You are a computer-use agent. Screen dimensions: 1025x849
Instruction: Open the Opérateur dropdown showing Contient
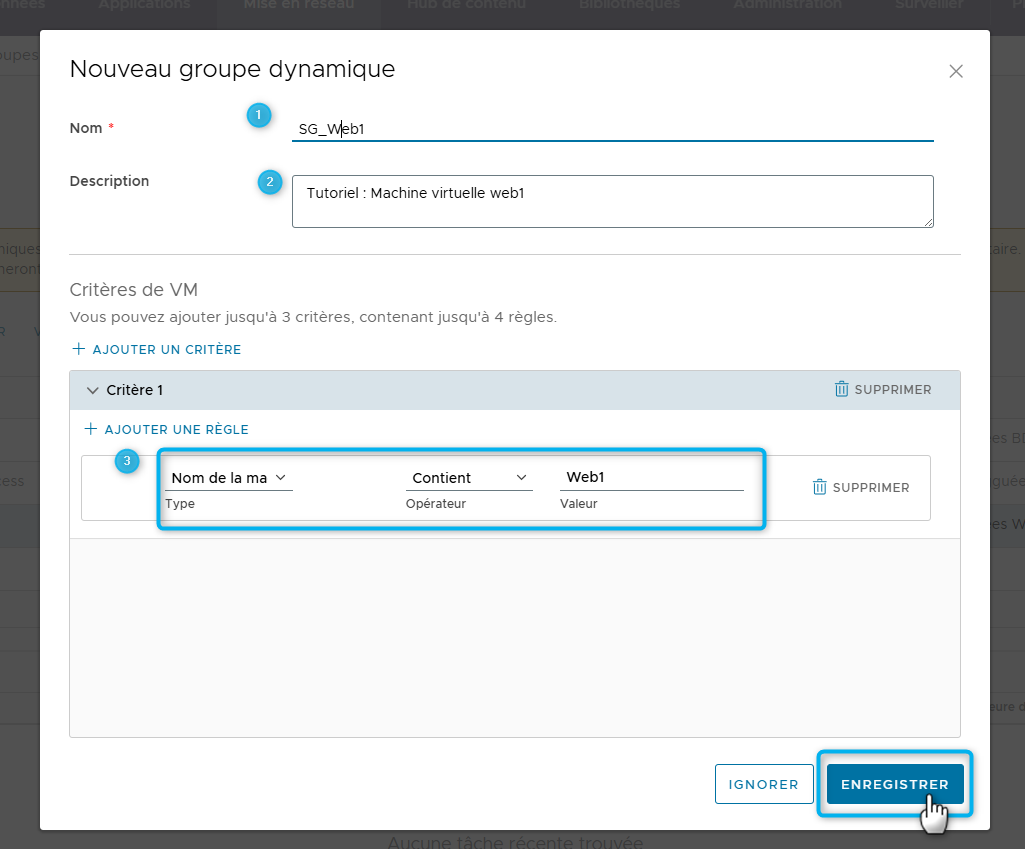(468, 478)
